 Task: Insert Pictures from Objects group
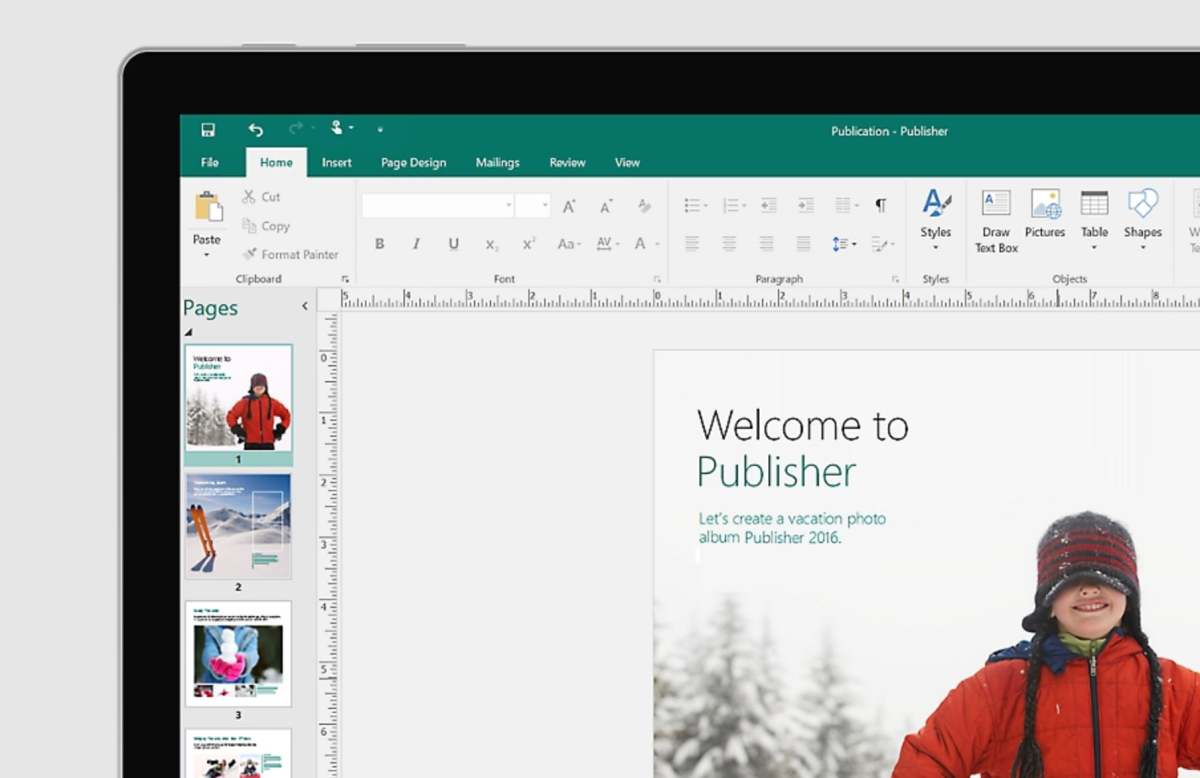tap(1045, 214)
